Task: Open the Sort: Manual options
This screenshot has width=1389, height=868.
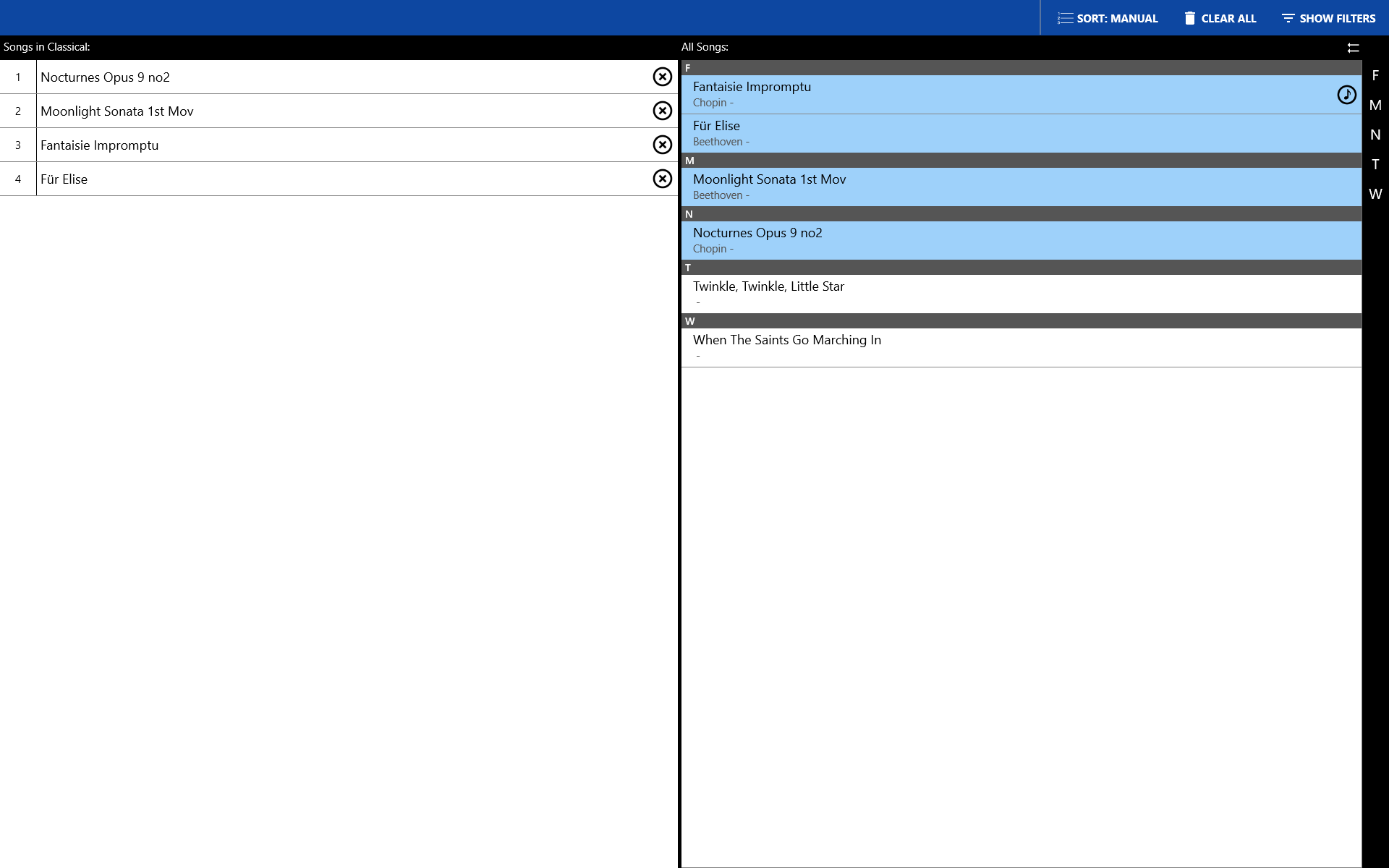Action: pyautogui.click(x=1108, y=18)
